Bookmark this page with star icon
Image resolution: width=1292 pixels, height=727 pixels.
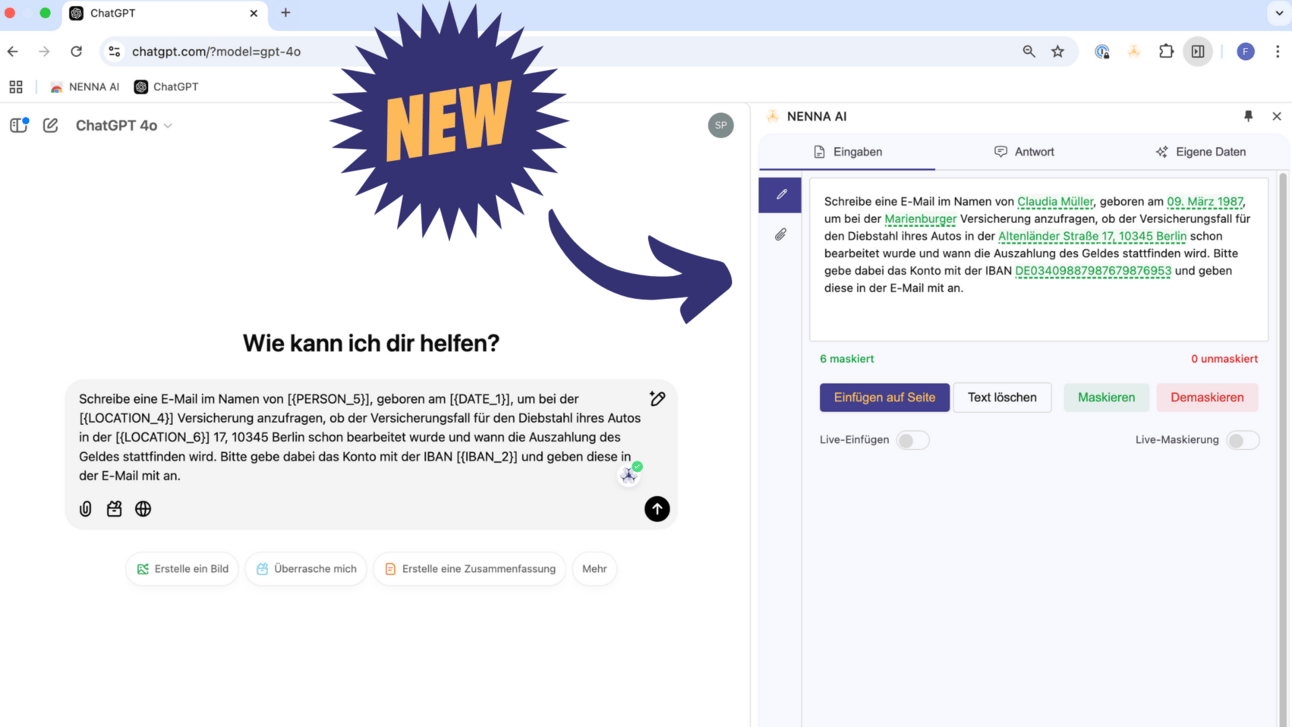(x=1058, y=51)
